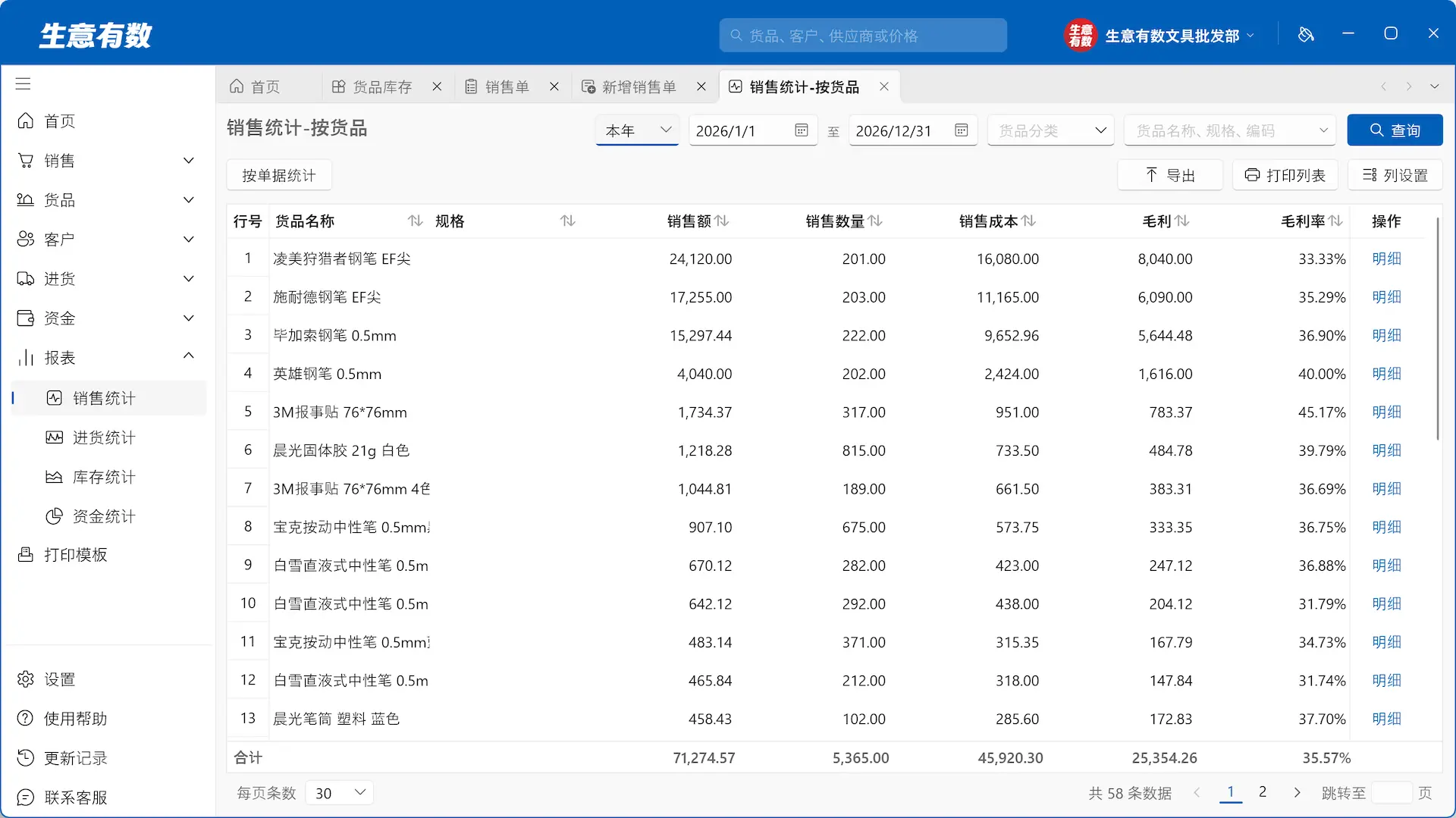Close the 新增销售单 tab
Viewport: 1456px width, 818px height.
coord(701,86)
